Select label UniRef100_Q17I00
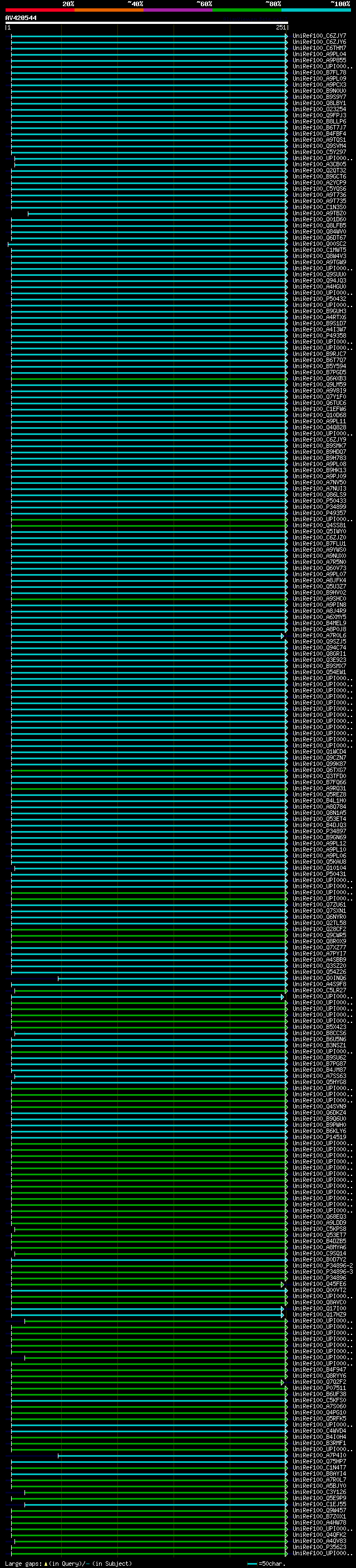356x1568 pixels. click(x=319, y=1309)
